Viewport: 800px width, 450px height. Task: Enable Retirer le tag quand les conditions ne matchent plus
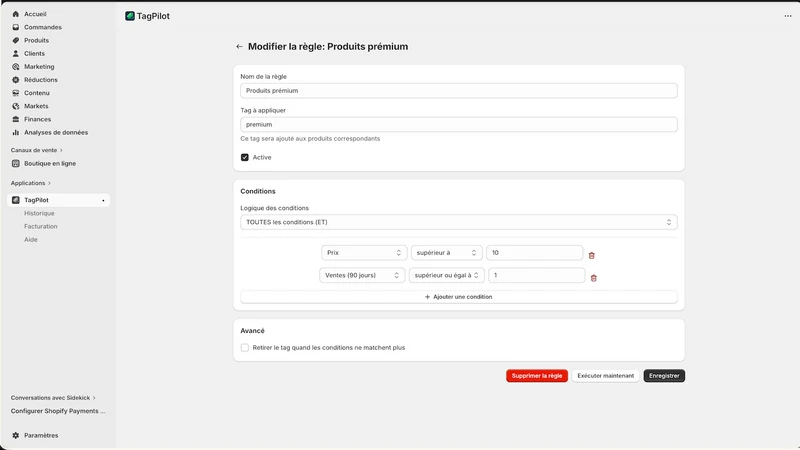(245, 347)
